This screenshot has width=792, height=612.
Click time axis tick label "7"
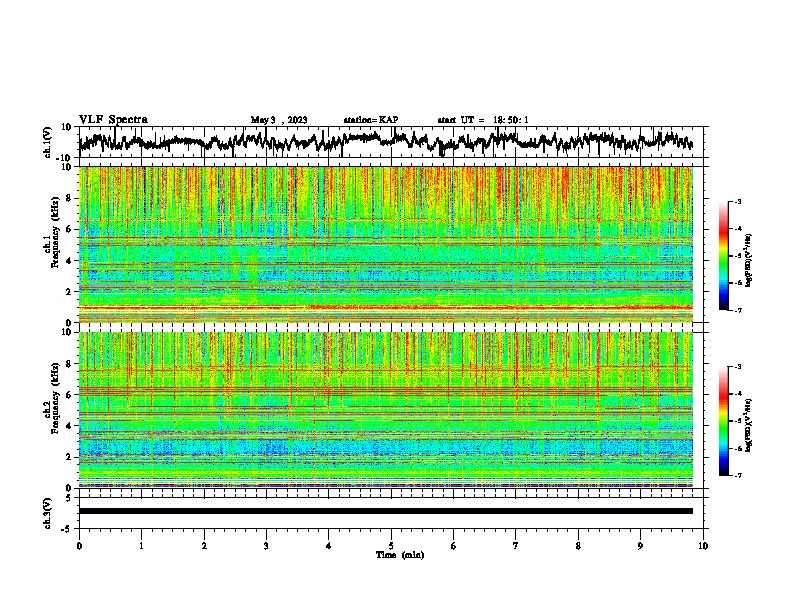(x=516, y=546)
